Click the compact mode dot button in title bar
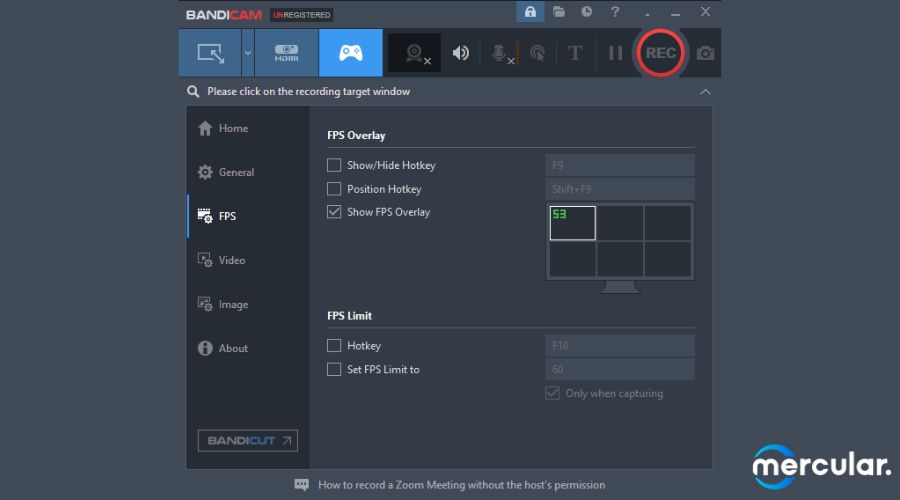 tap(647, 14)
